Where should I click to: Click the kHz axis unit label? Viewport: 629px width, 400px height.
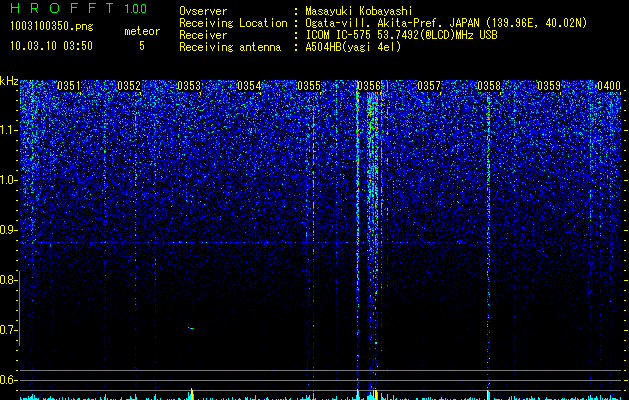pyautogui.click(x=9, y=81)
